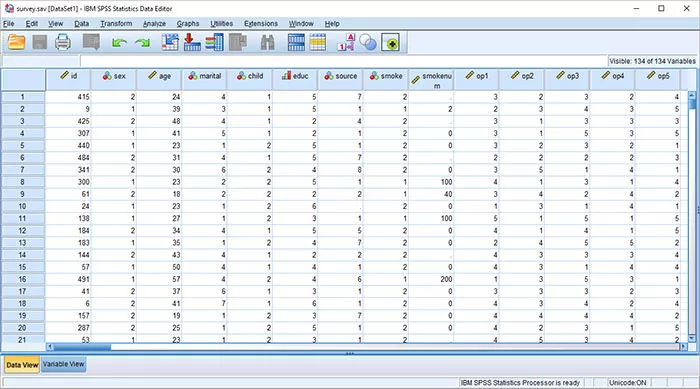Open the Graphs menu
700x389 pixels.
[188, 24]
